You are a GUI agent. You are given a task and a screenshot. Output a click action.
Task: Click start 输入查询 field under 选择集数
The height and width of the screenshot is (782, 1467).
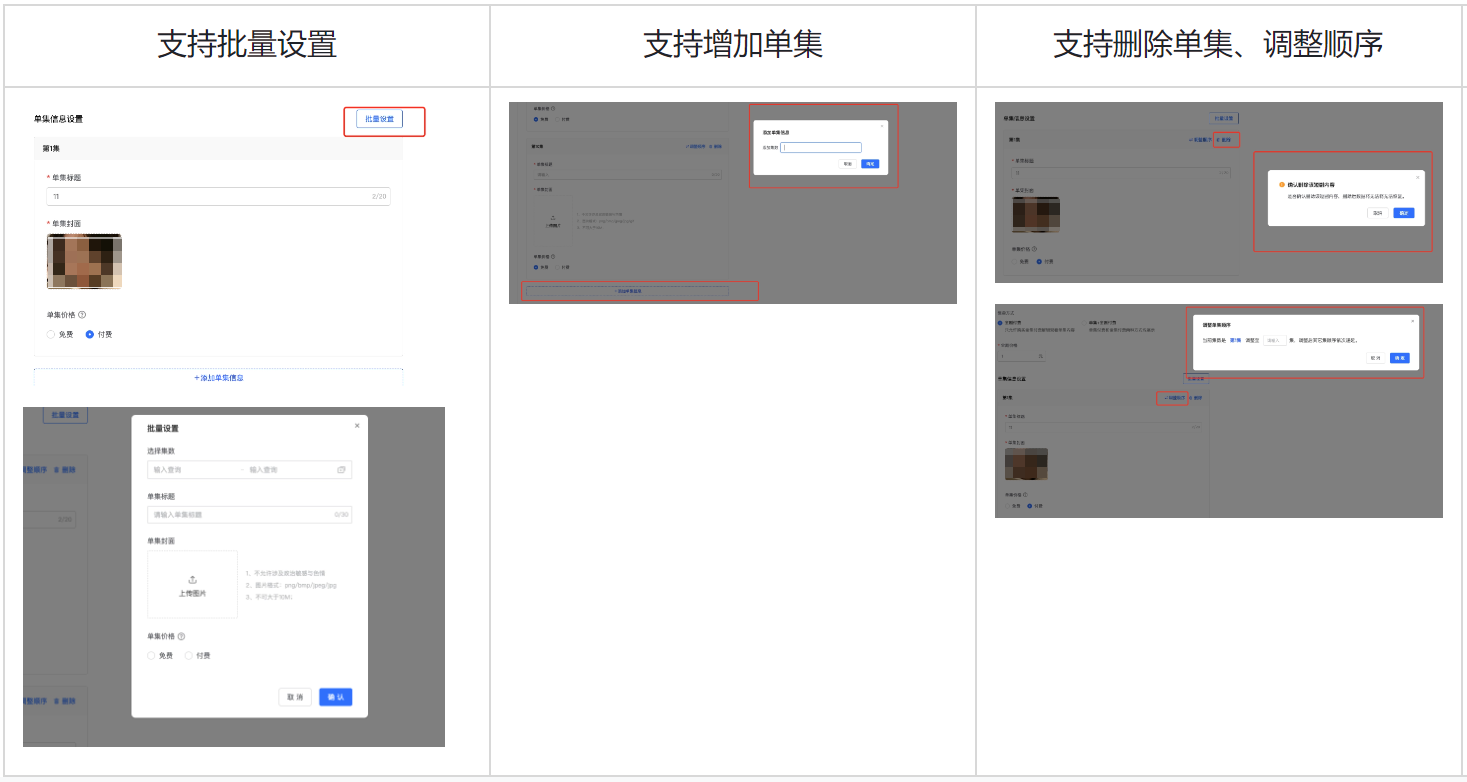pos(190,469)
